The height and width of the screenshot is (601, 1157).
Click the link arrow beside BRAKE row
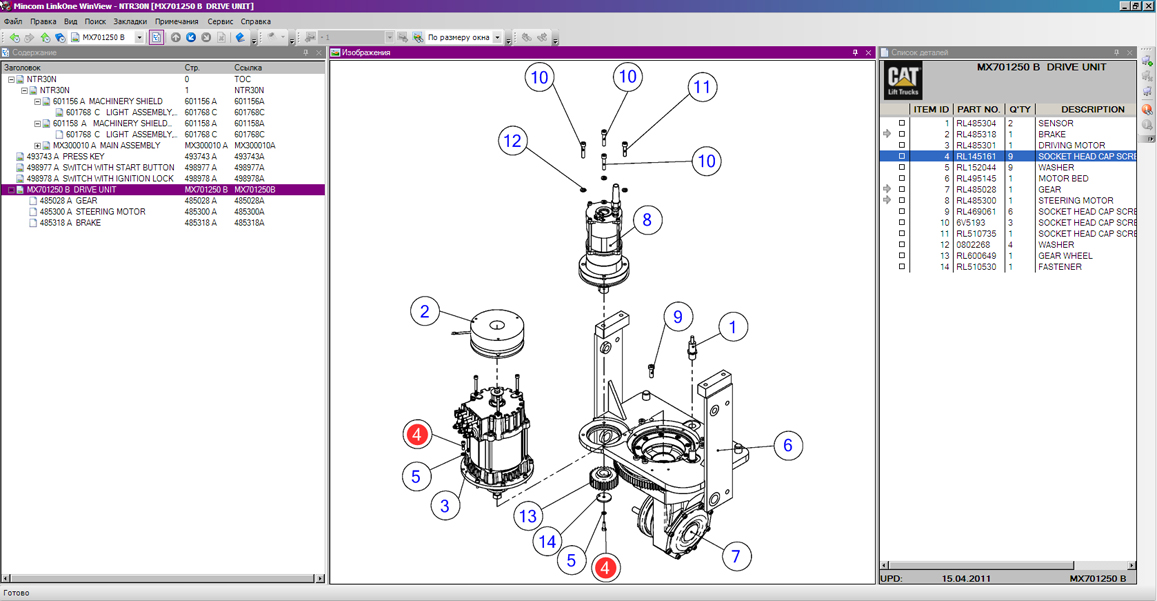[887, 134]
